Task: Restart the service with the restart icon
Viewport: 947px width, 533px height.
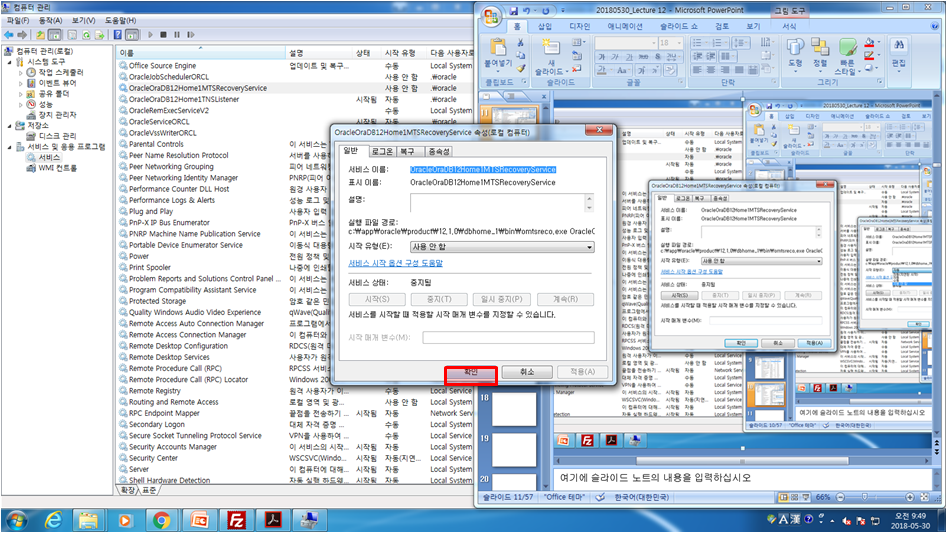Action: tap(190, 35)
